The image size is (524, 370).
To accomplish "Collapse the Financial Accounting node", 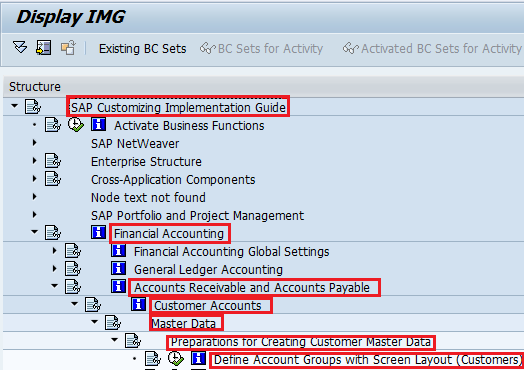I will pyautogui.click(x=34, y=232).
